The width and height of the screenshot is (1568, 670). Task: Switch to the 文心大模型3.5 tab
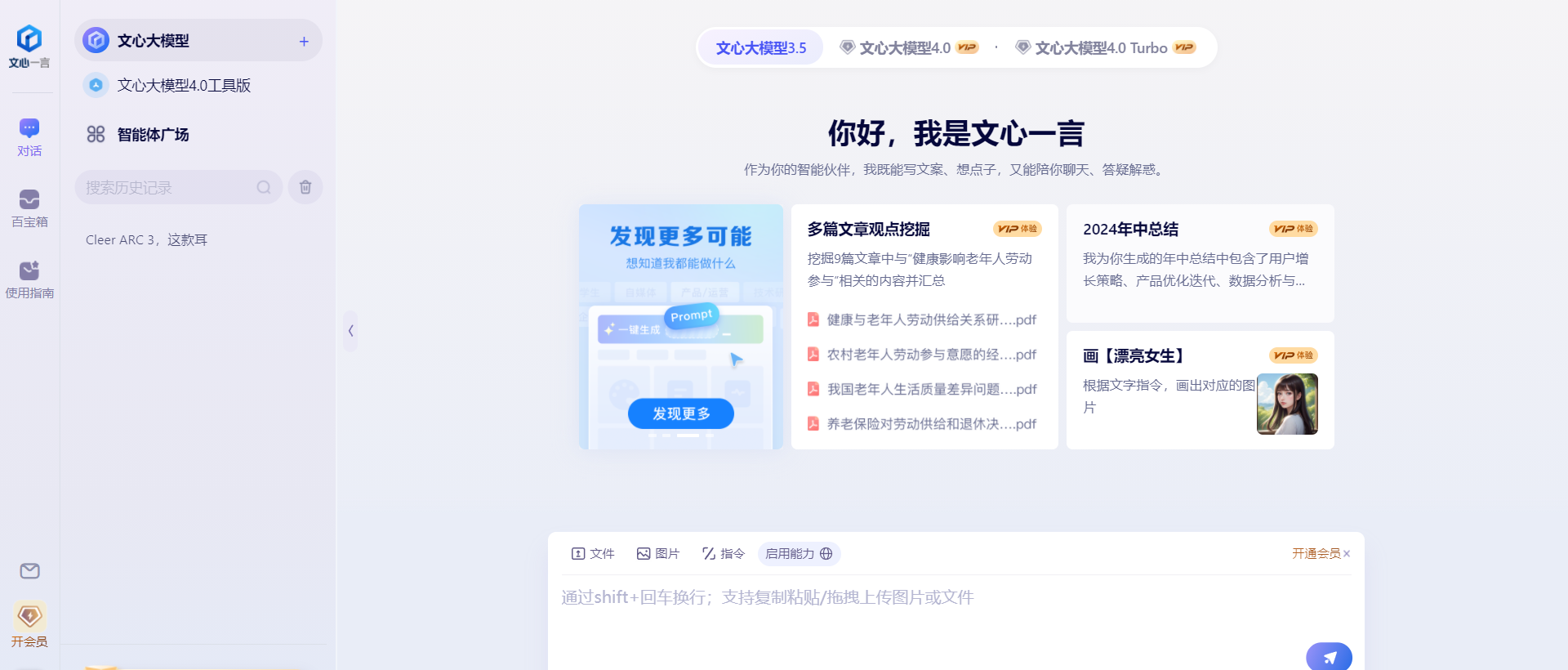click(x=761, y=47)
